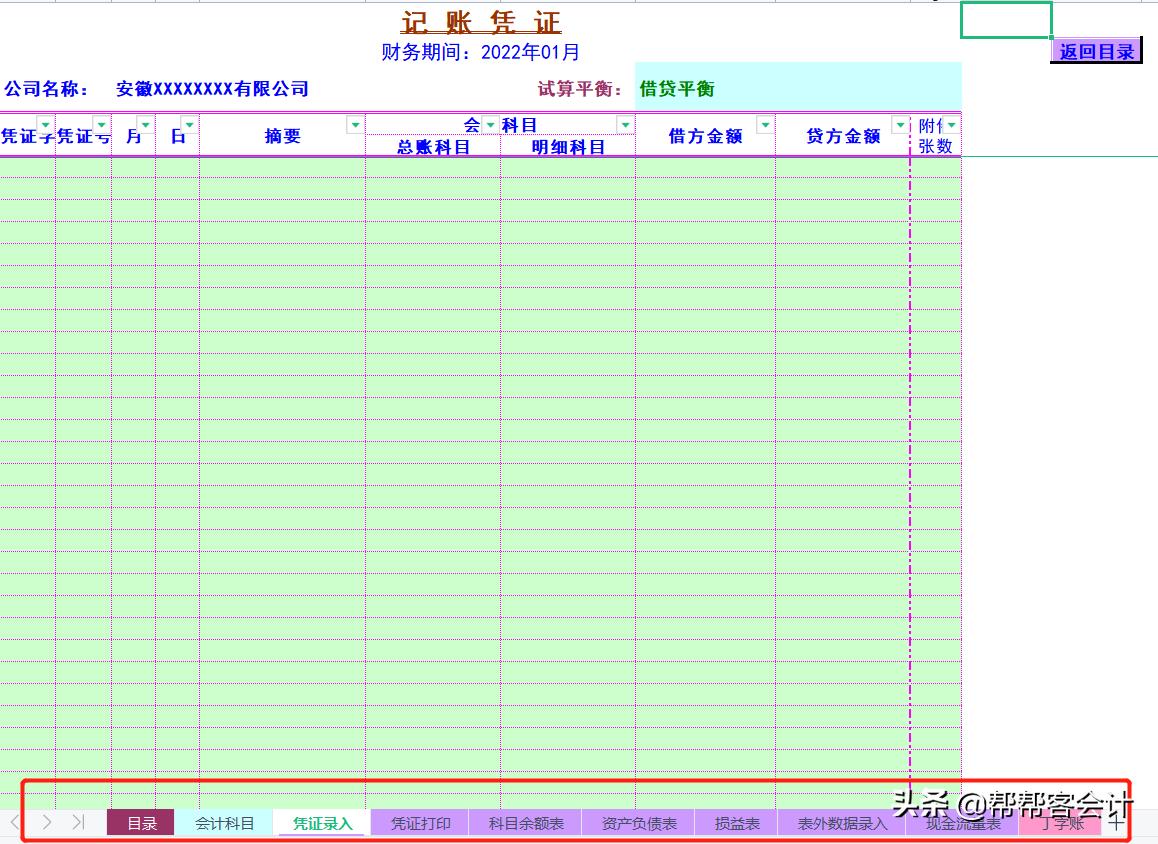Open the 借方金额 filter dropdown

pos(765,124)
